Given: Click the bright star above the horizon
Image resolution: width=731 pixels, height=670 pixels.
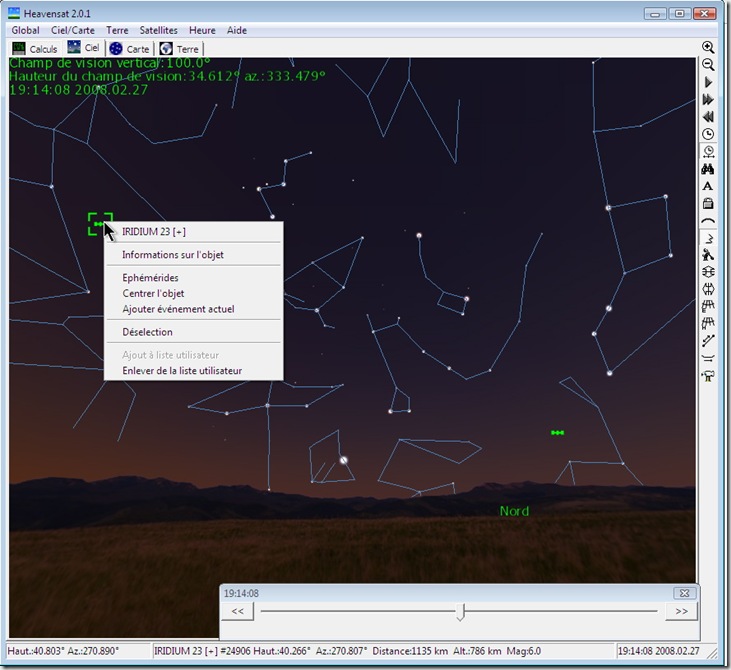Looking at the screenshot, I should [344, 460].
